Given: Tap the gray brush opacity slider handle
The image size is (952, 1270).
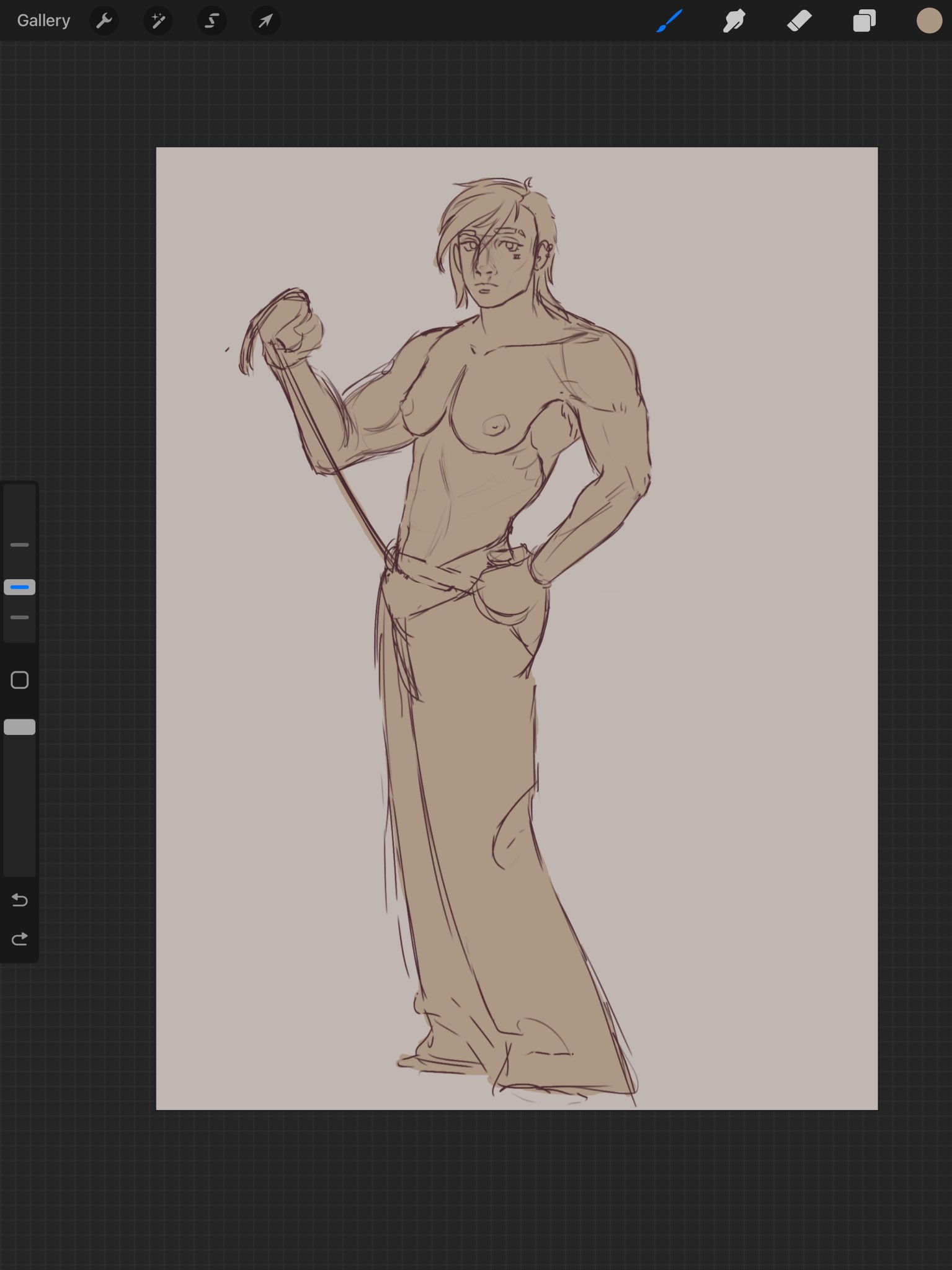Looking at the screenshot, I should coord(20,727).
